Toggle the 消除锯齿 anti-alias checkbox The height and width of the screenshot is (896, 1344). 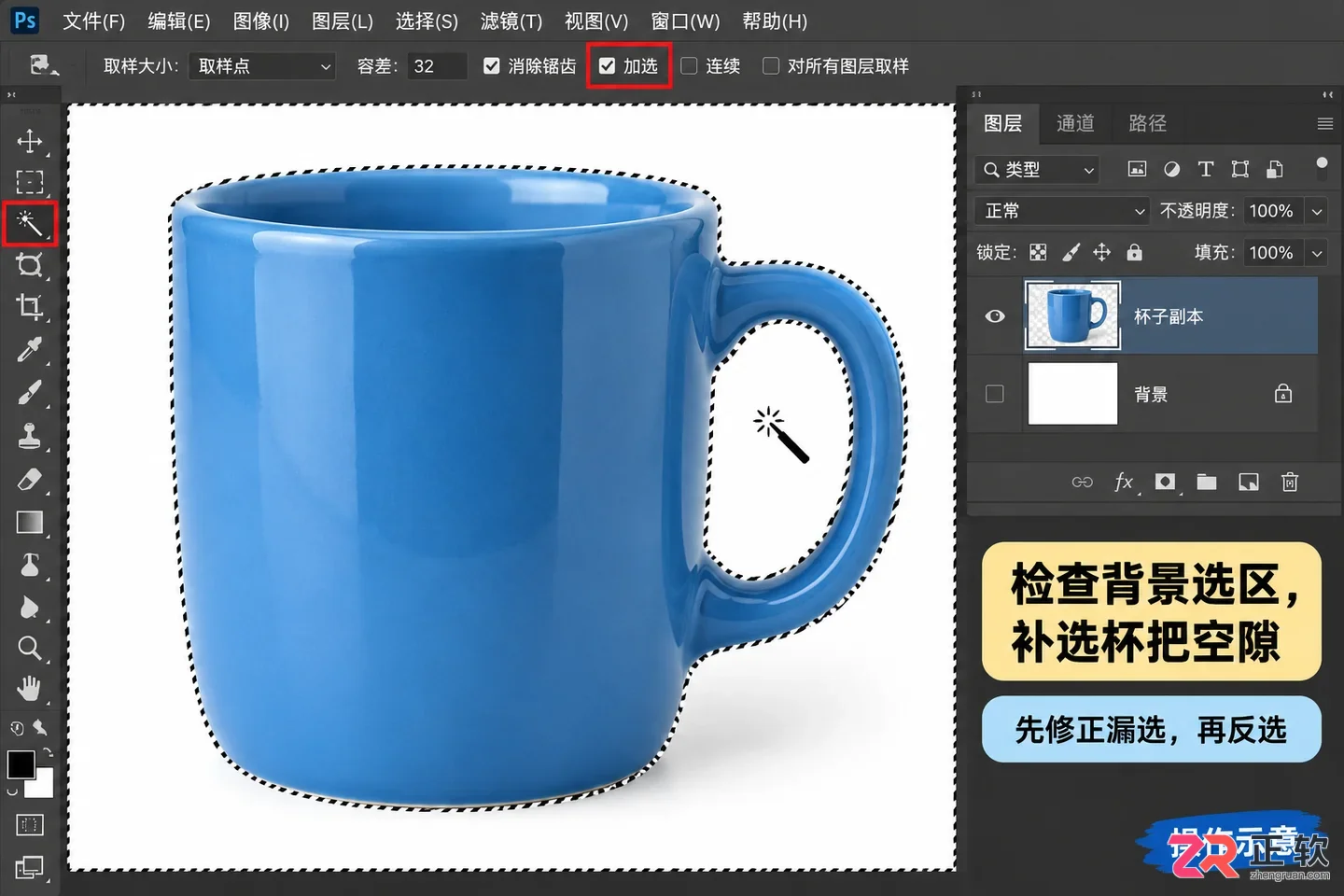coord(492,66)
